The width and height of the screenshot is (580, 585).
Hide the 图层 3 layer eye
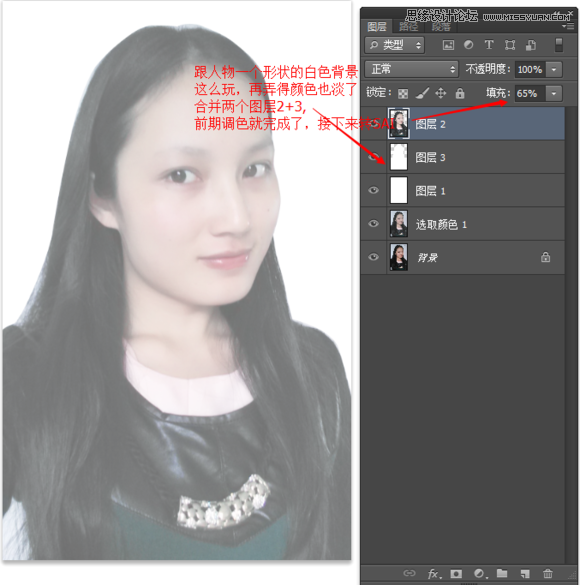[x=373, y=157]
